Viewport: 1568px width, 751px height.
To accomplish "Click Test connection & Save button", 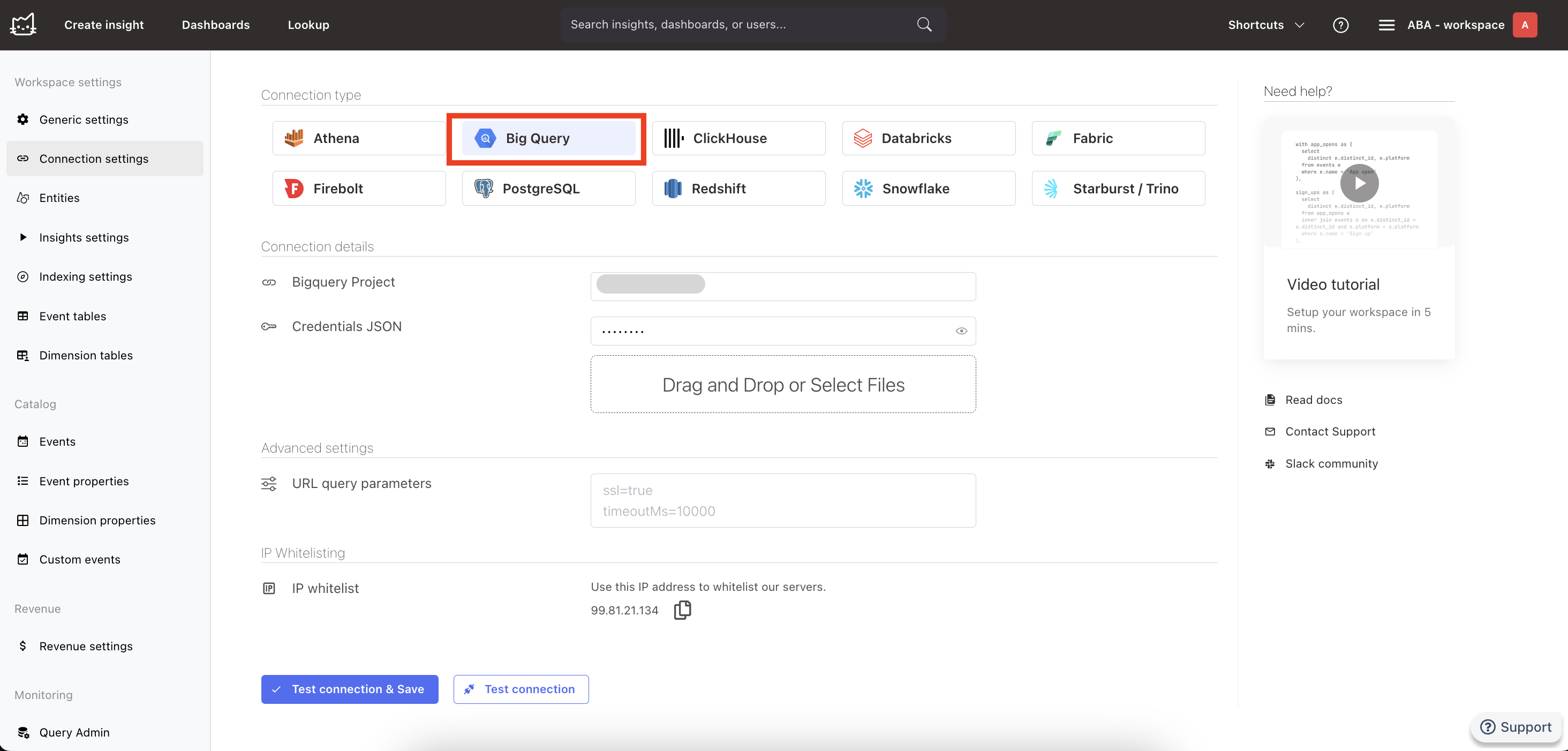I will pyautogui.click(x=349, y=689).
